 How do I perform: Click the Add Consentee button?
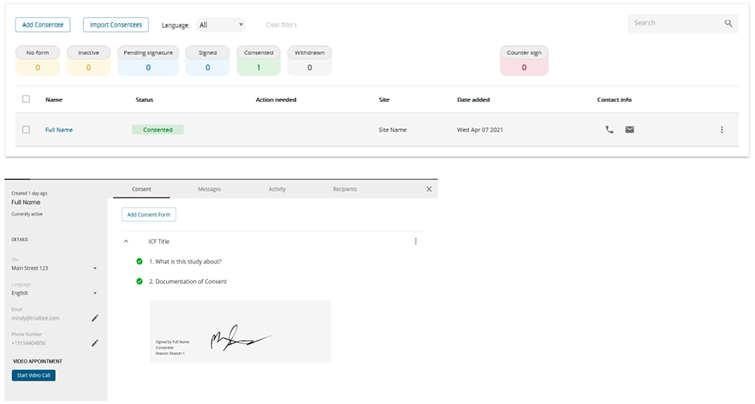click(43, 25)
